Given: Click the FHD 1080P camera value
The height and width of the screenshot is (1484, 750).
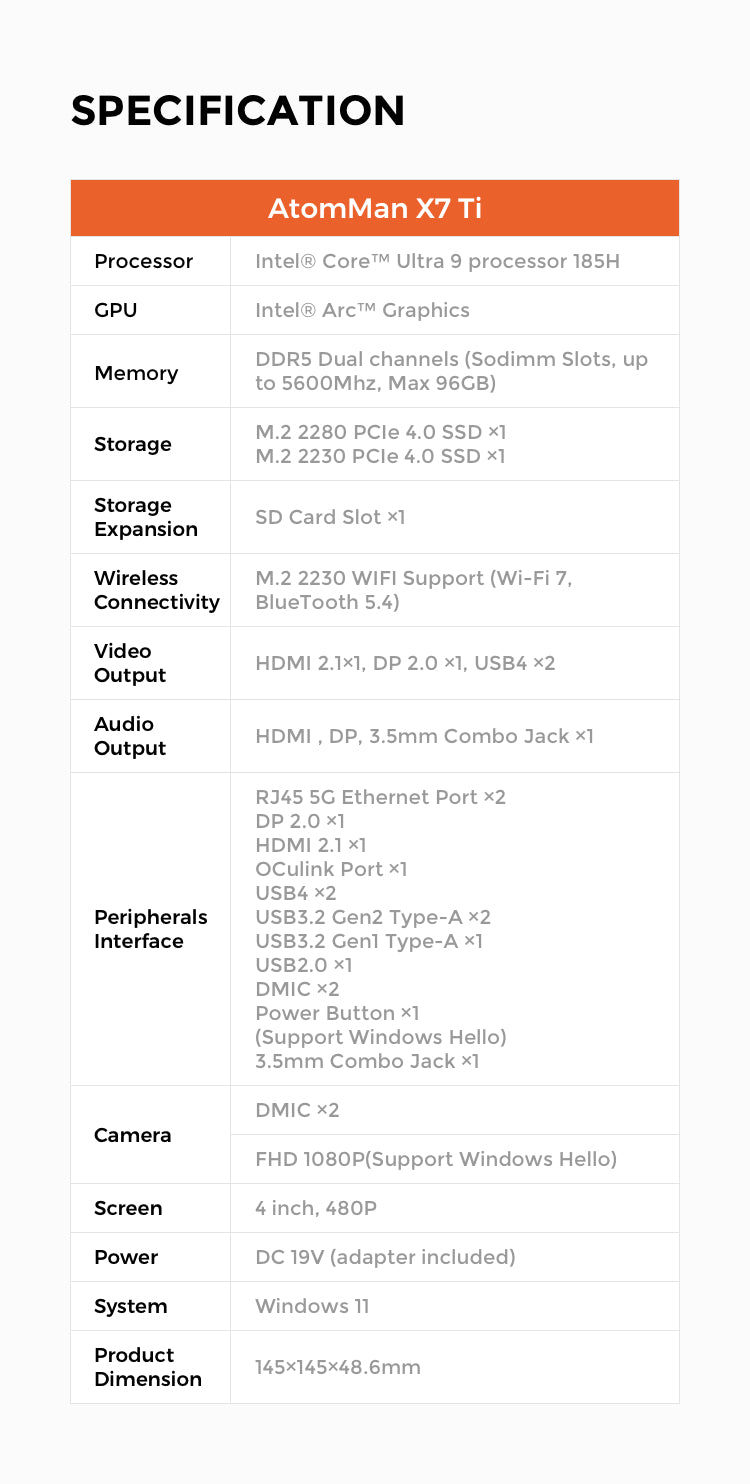Looking at the screenshot, I should (436, 1159).
